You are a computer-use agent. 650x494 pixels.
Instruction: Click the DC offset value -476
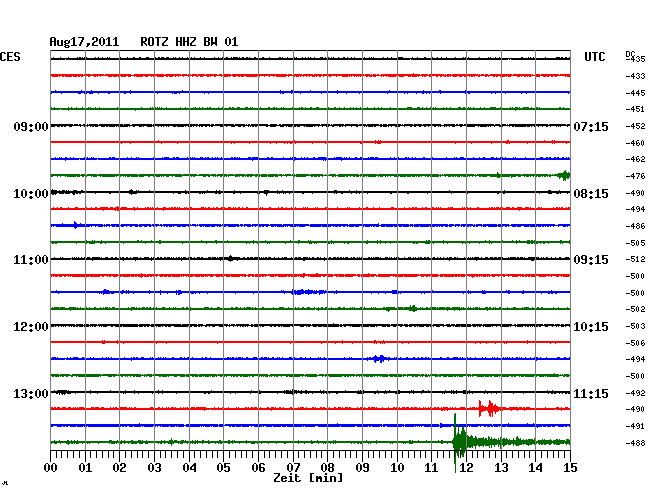click(x=635, y=177)
